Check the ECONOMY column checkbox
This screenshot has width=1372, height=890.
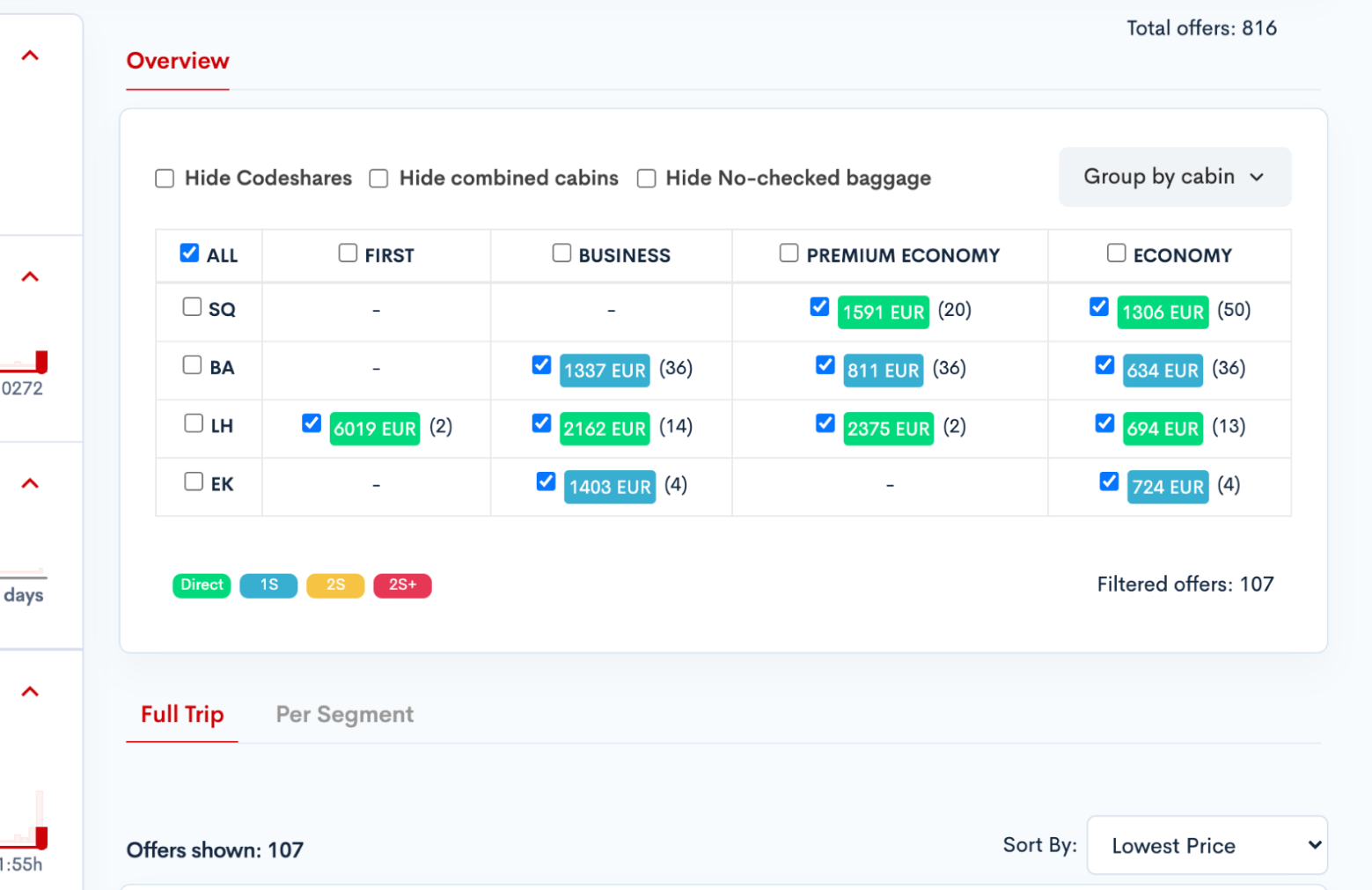click(1116, 253)
